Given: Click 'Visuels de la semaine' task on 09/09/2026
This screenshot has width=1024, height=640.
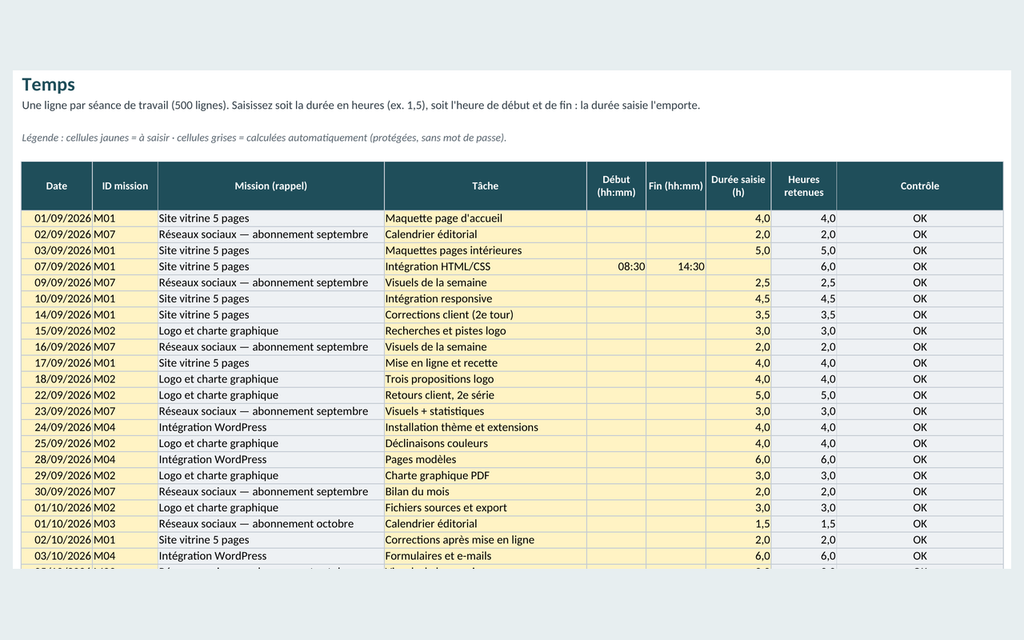Looking at the screenshot, I should click(x=485, y=283).
